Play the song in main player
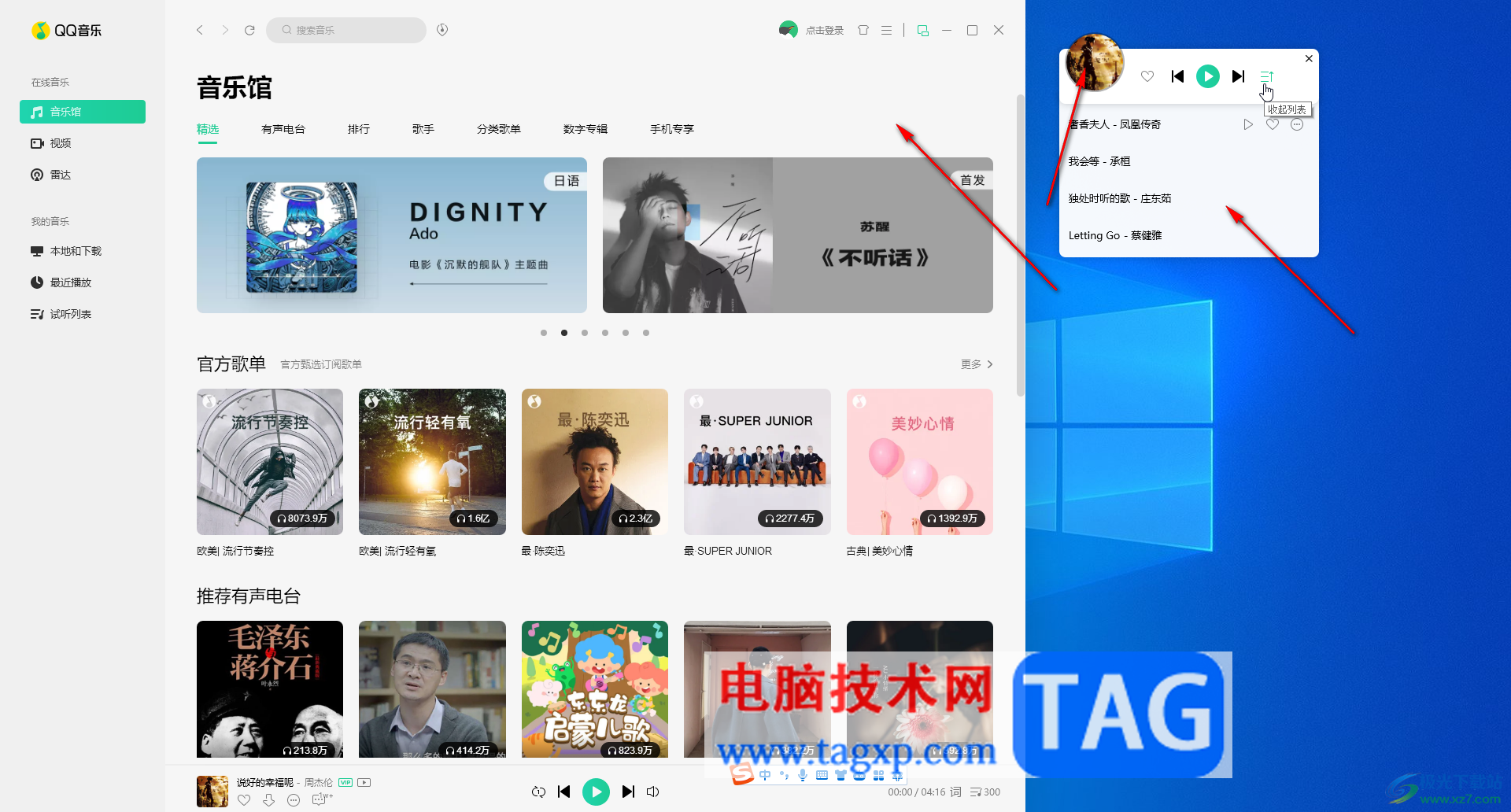Viewport: 1511px width, 812px height. click(596, 792)
